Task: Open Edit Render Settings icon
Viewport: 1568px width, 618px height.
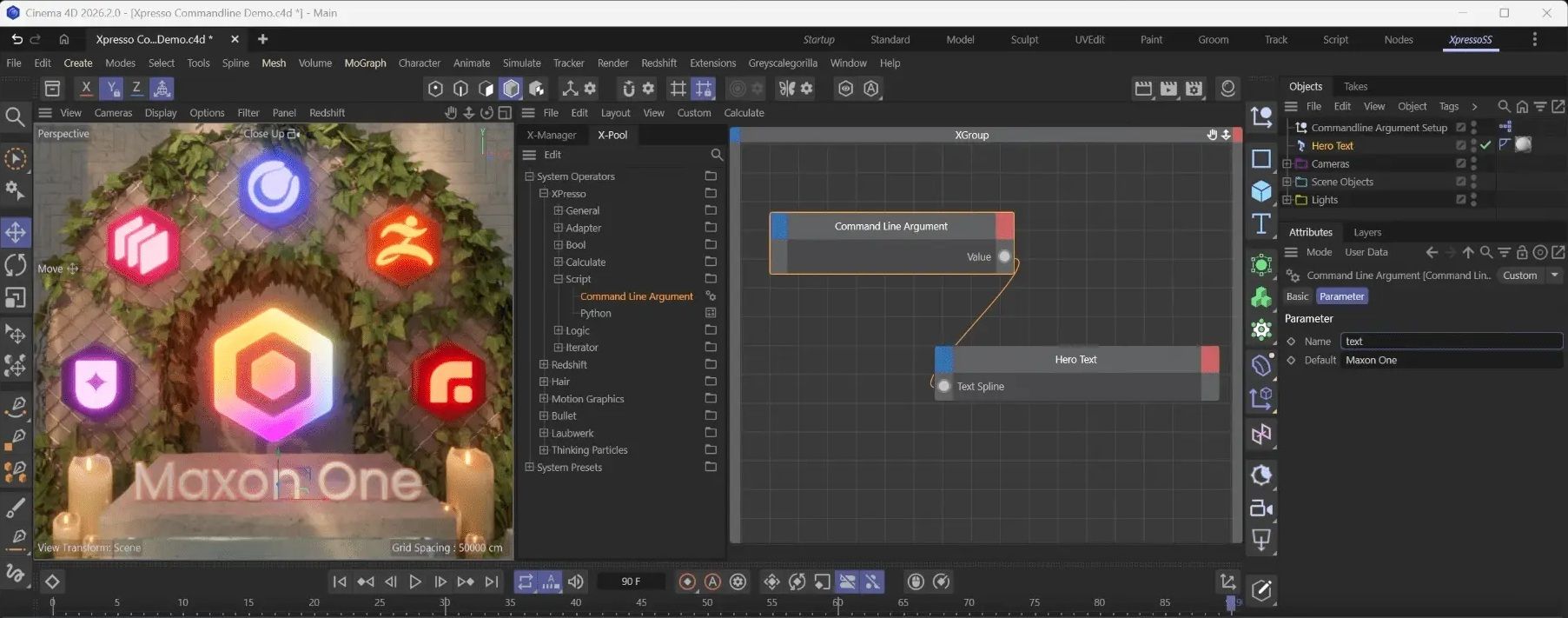Action: [1194, 89]
